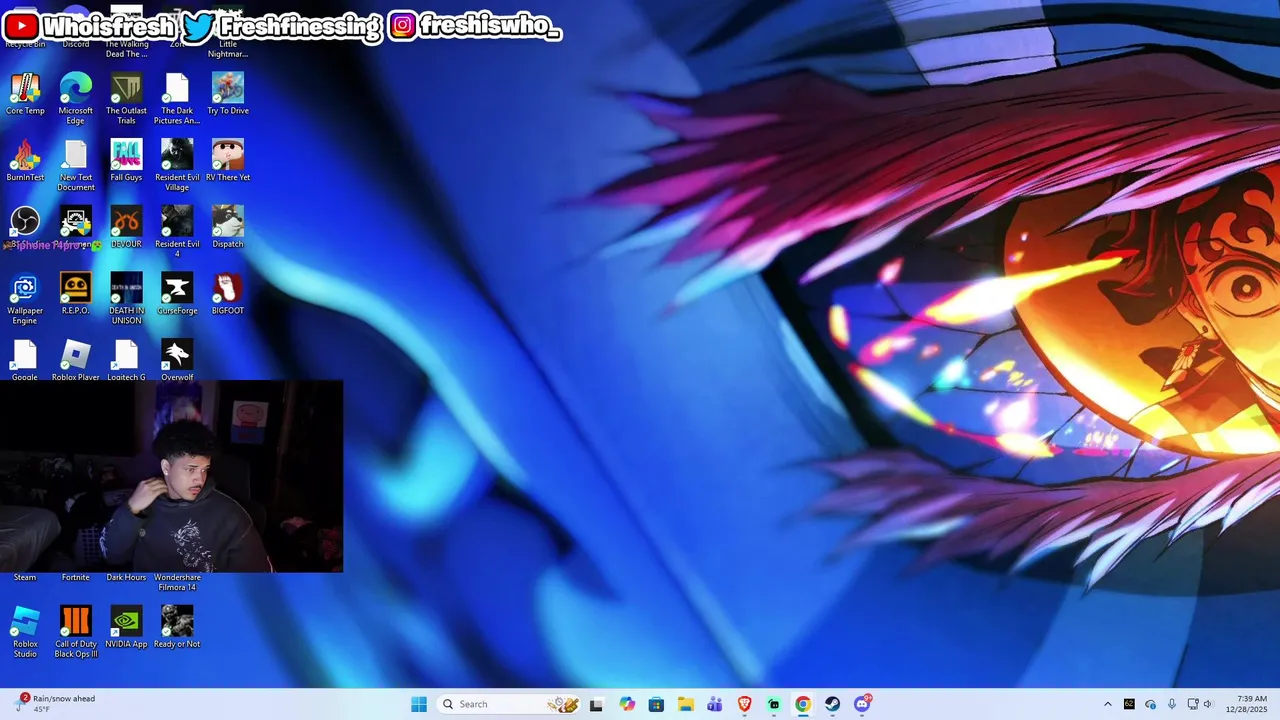The width and height of the screenshot is (1280, 720).
Task: Select Call of Duty Black Ops III icon
Action: click(x=76, y=632)
